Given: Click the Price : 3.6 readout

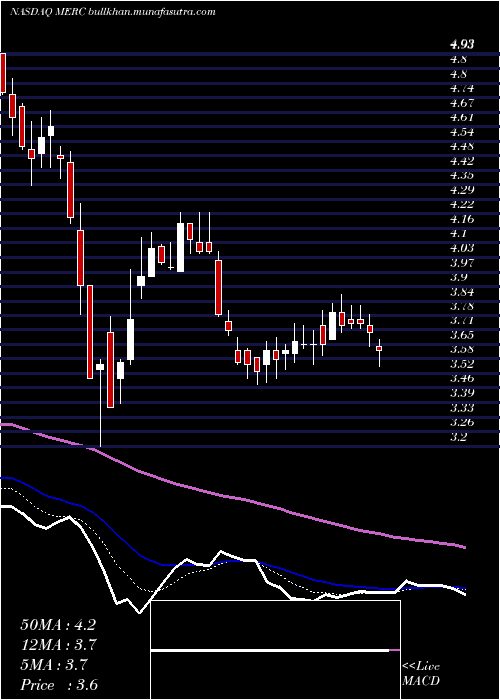Looking at the screenshot, I should coord(59,685).
